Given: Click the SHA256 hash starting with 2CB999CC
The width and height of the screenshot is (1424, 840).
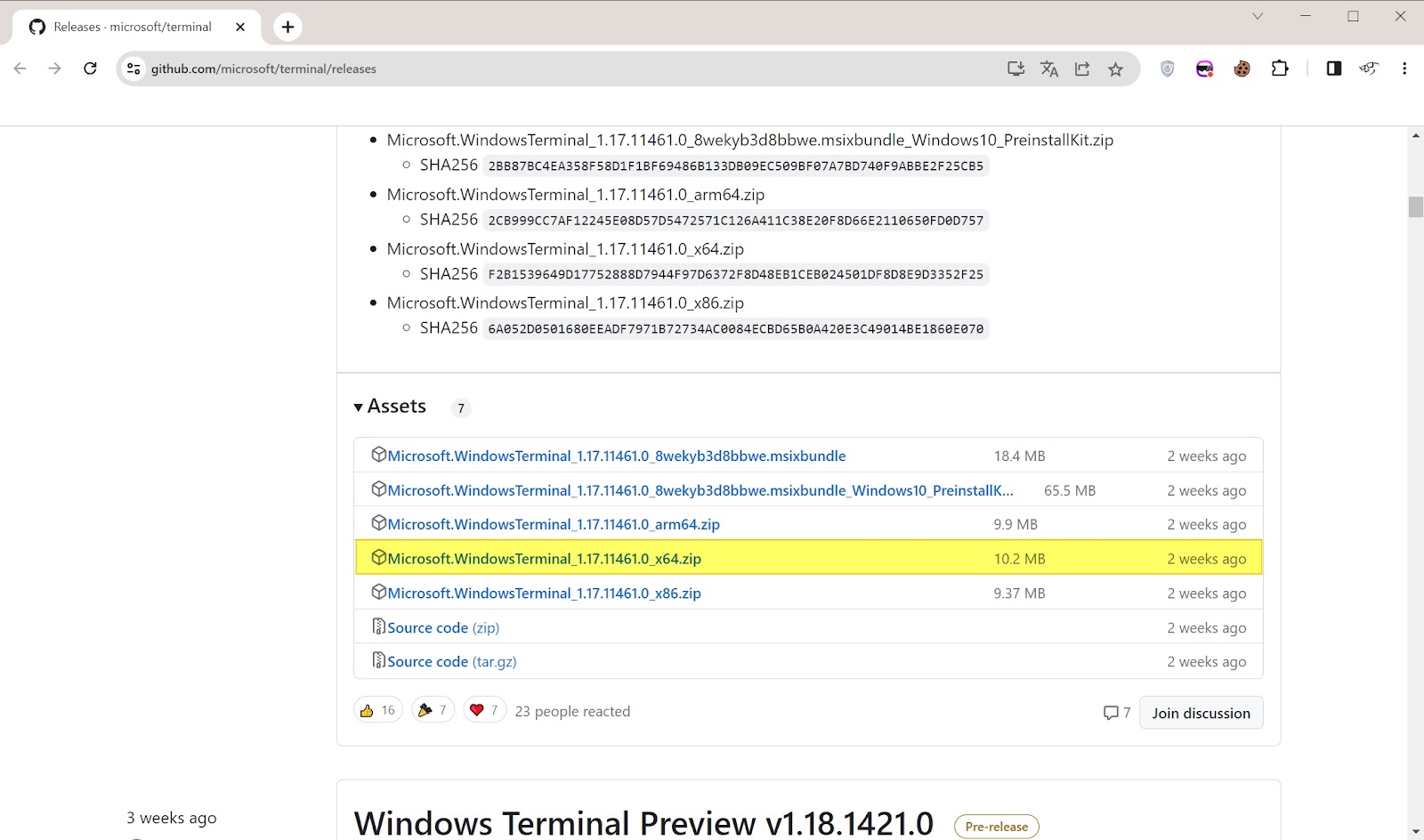Looking at the screenshot, I should (x=736, y=220).
